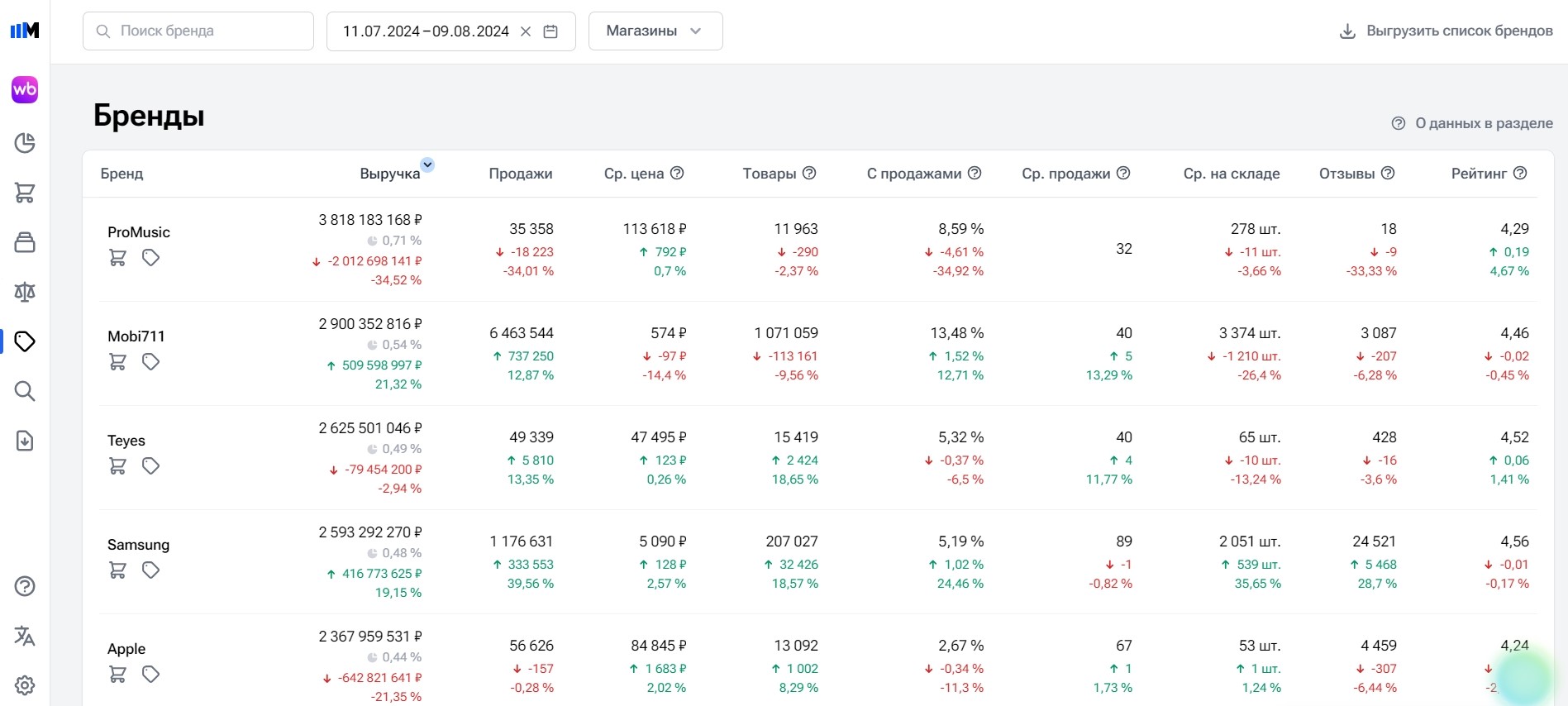Sort table by Ср. на складе column
The width and height of the screenshot is (1568, 706).
1232,174
